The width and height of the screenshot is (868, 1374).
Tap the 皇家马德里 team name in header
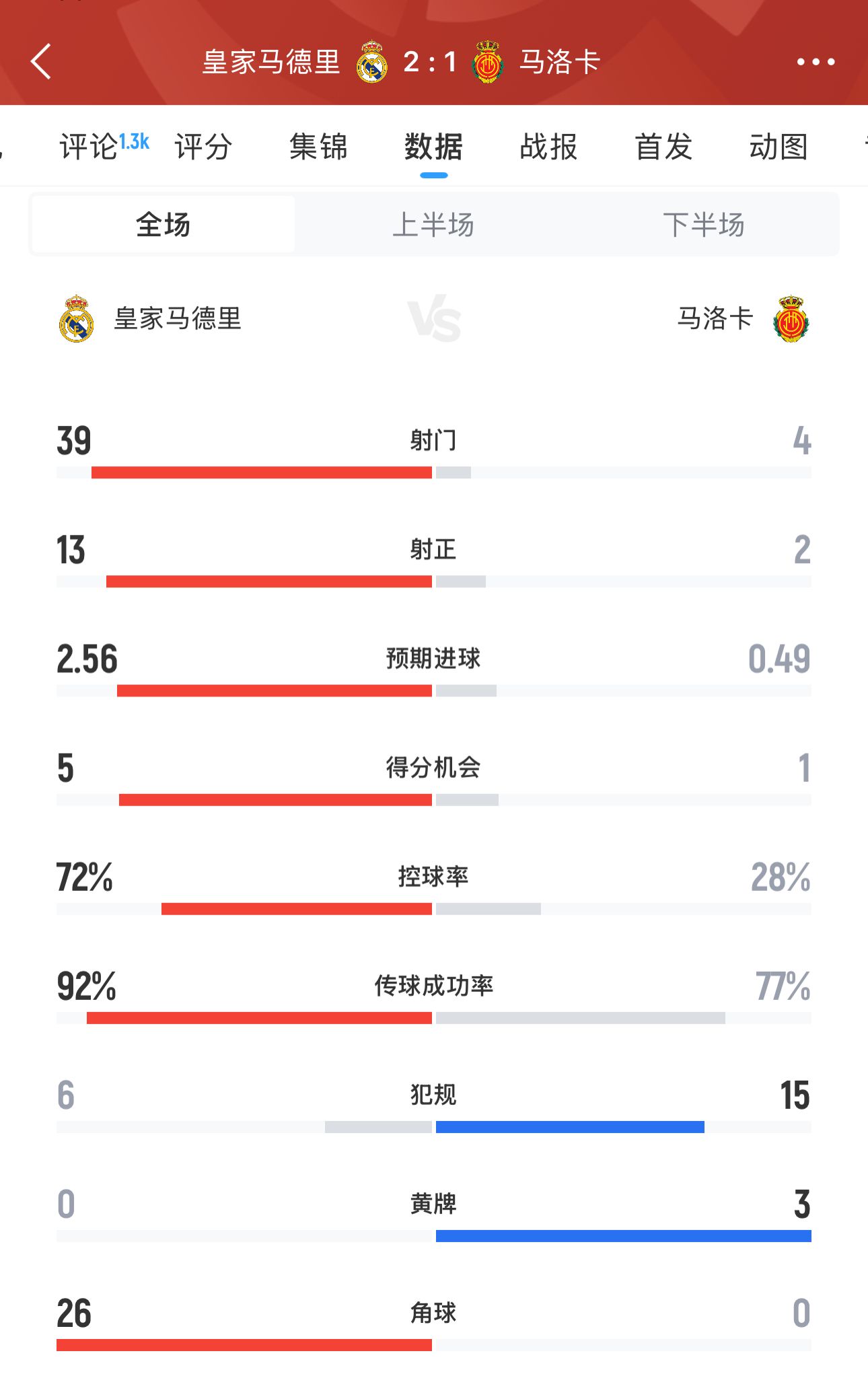(x=271, y=62)
